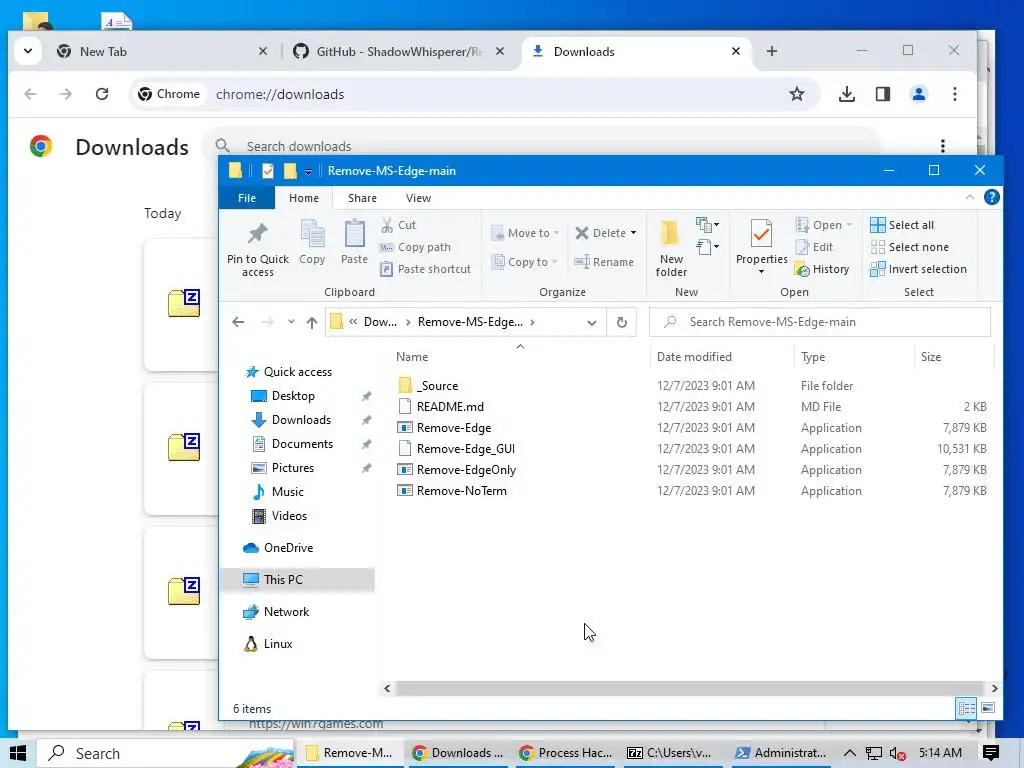
Task: Expand address bar history dropdown
Action: 592,322
